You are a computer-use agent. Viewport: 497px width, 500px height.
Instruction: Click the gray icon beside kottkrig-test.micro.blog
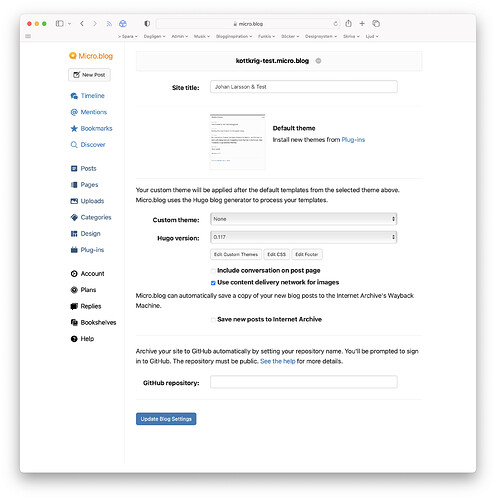click(318, 61)
